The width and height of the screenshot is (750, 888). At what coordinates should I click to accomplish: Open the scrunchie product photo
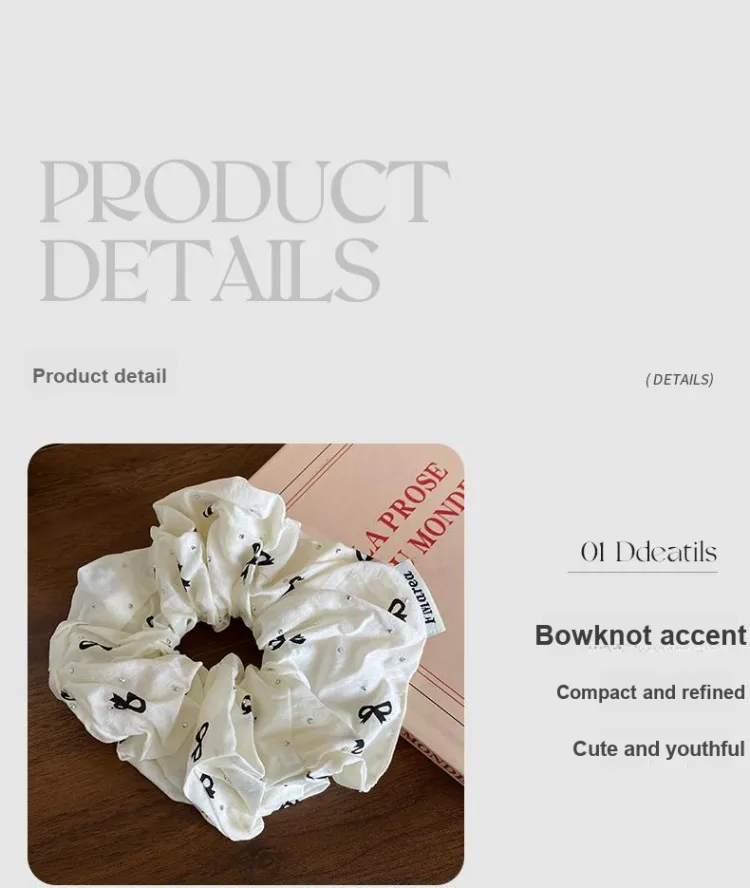point(245,663)
